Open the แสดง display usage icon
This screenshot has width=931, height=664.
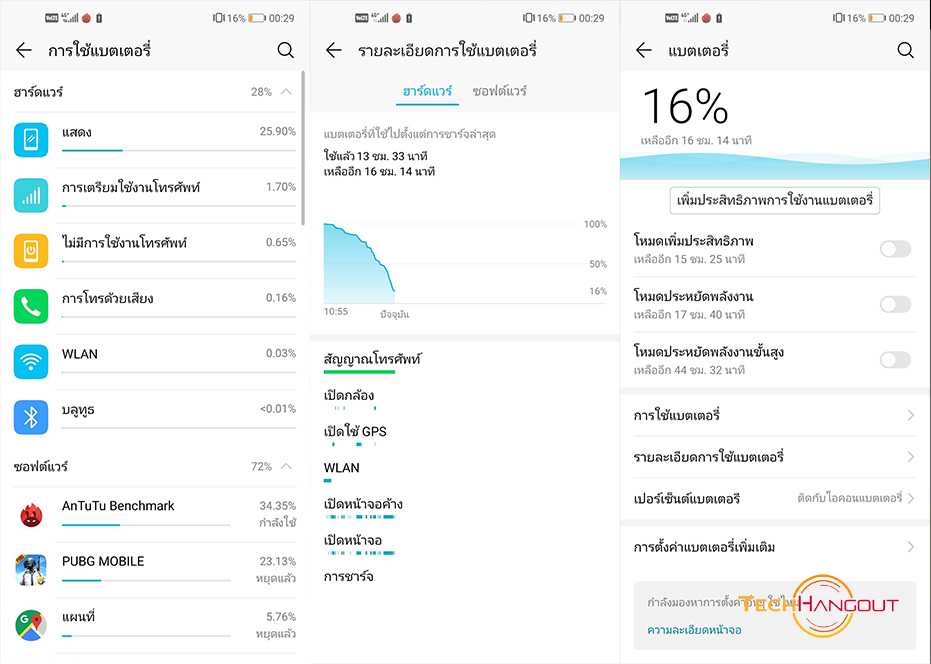click(x=31, y=140)
